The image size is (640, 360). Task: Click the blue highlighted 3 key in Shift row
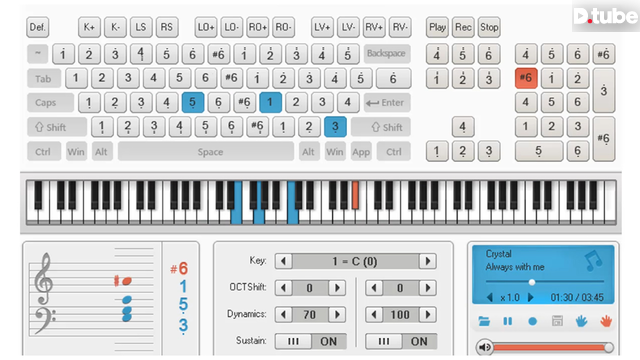pos(335,127)
